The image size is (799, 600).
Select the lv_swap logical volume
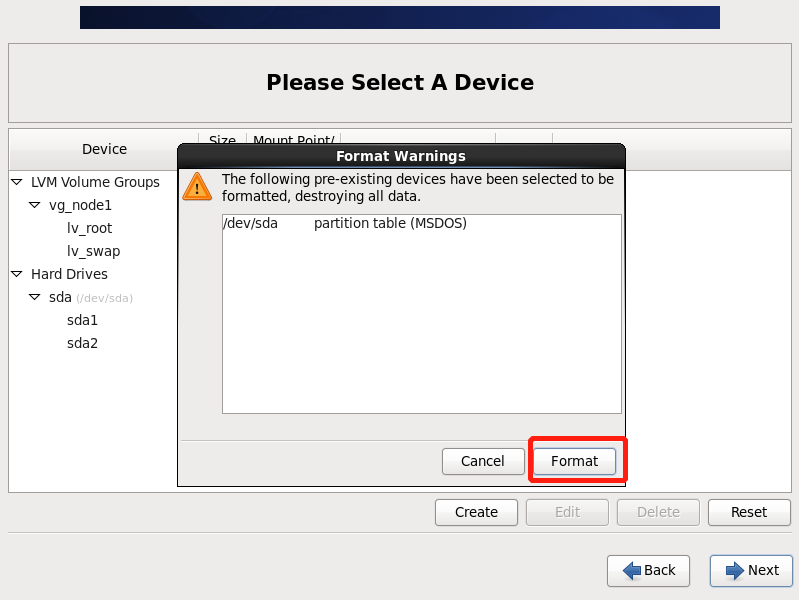(93, 251)
